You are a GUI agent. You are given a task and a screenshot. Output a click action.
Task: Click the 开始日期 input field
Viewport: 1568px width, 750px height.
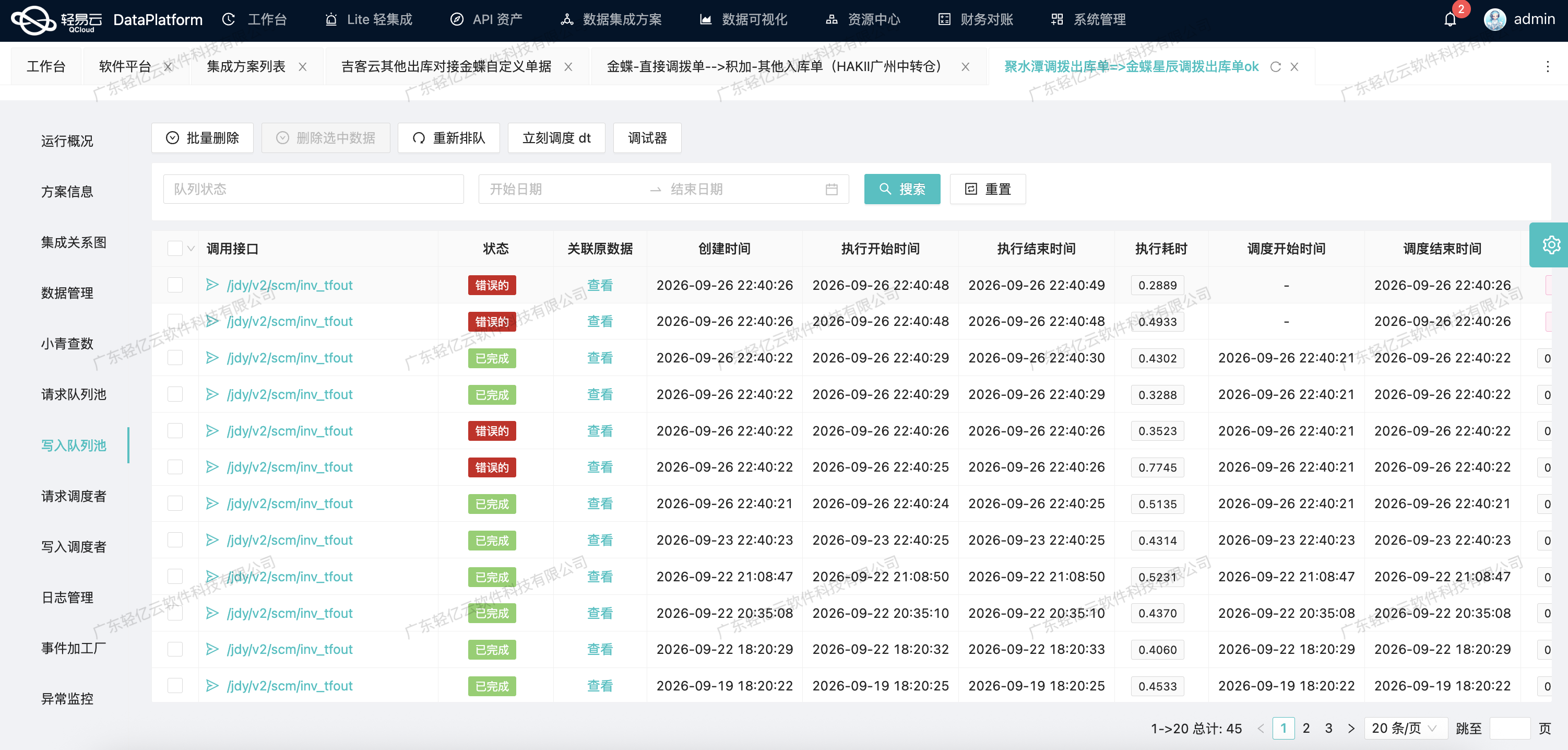[563, 190]
